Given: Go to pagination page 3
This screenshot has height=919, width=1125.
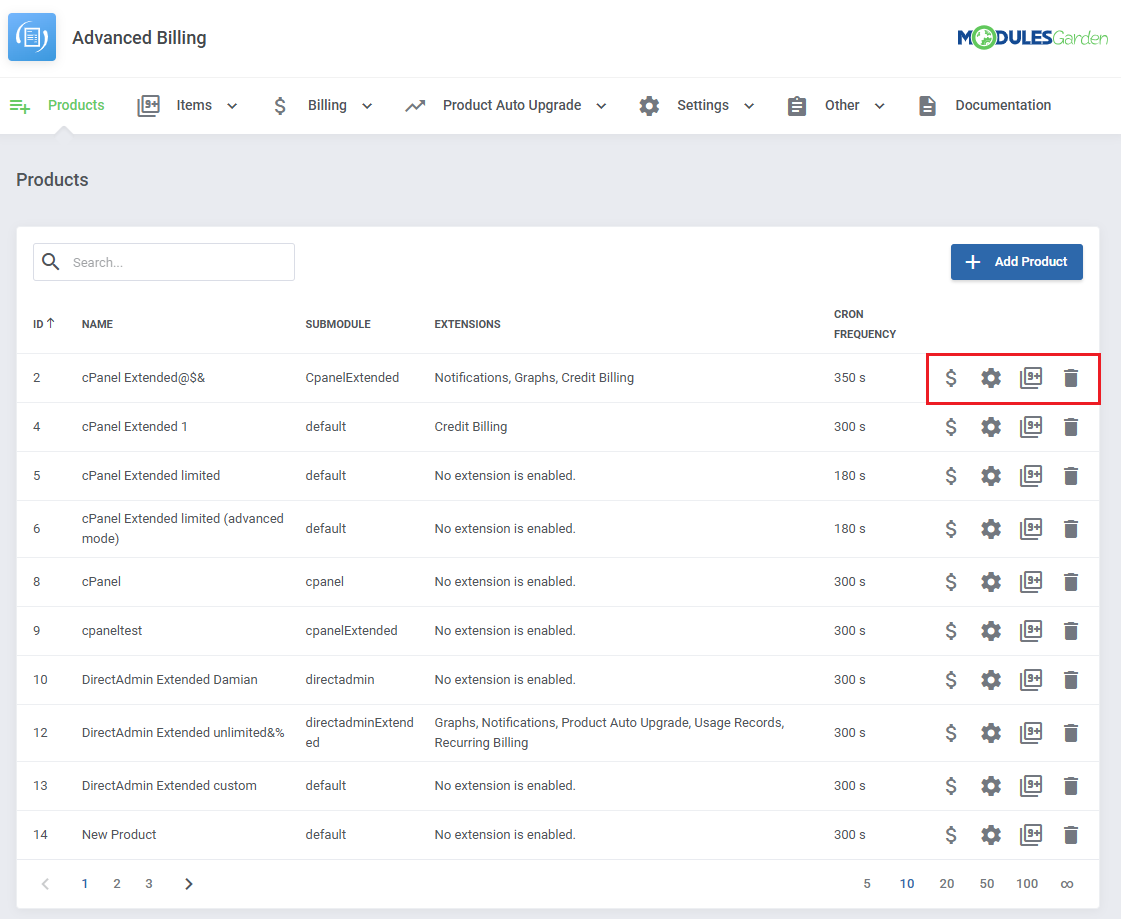Looking at the screenshot, I should pos(149,884).
